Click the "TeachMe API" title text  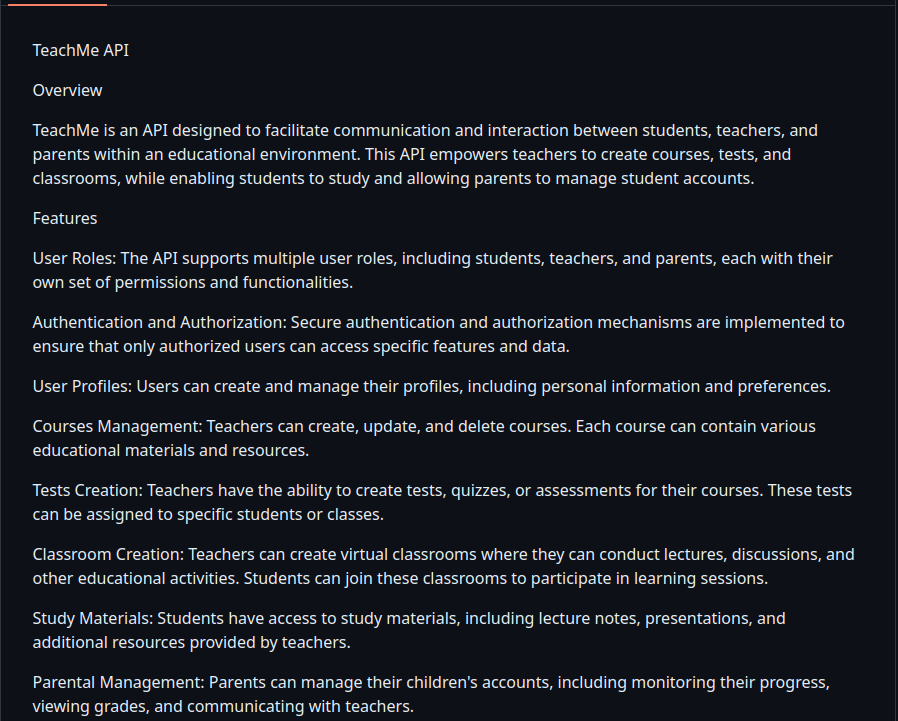pyautogui.click(x=80, y=50)
